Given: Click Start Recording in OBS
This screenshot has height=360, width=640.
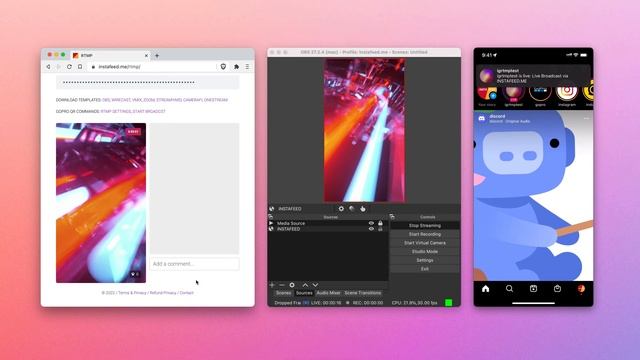Looking at the screenshot, I should pyautogui.click(x=424, y=234).
